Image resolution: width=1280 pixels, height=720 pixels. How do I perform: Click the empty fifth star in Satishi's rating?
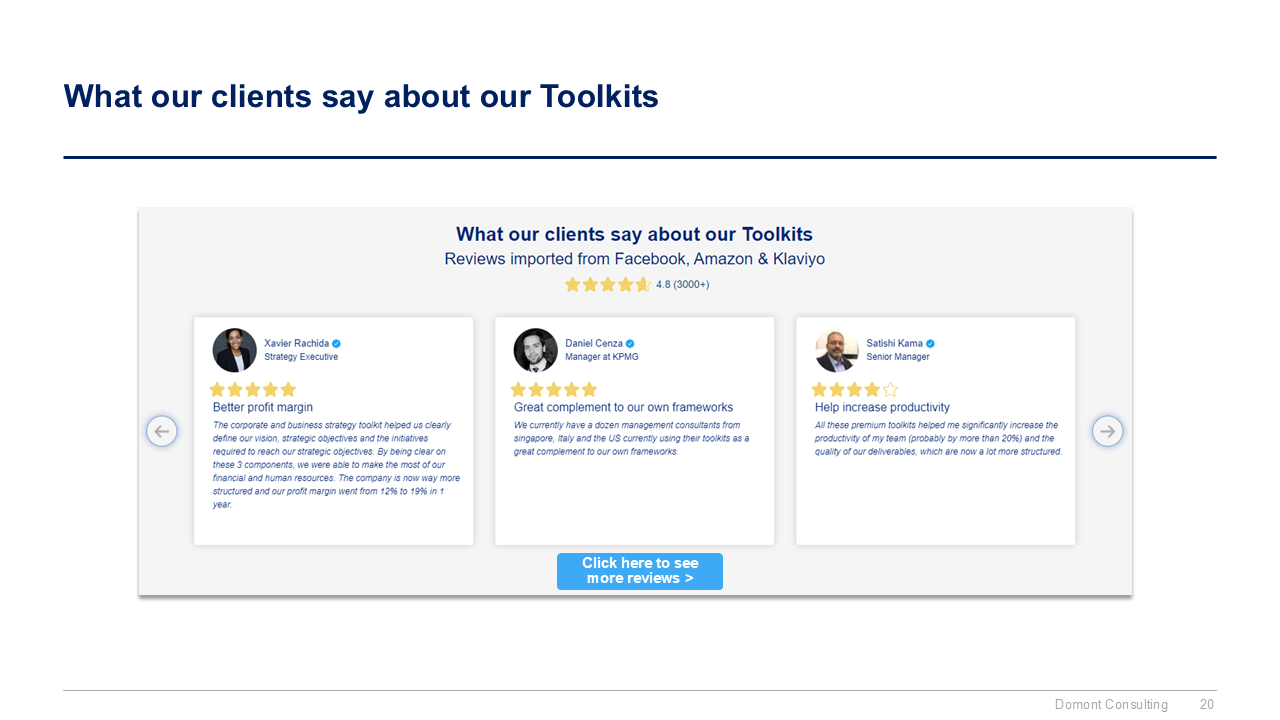889,390
